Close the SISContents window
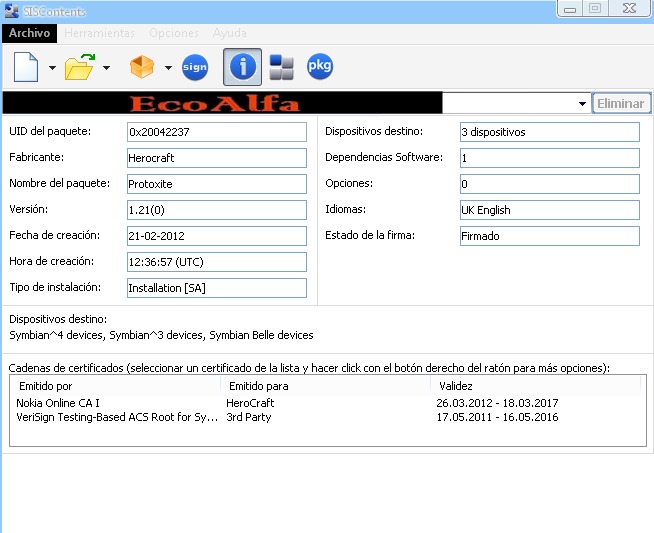The width and height of the screenshot is (654, 533). [629, 8]
